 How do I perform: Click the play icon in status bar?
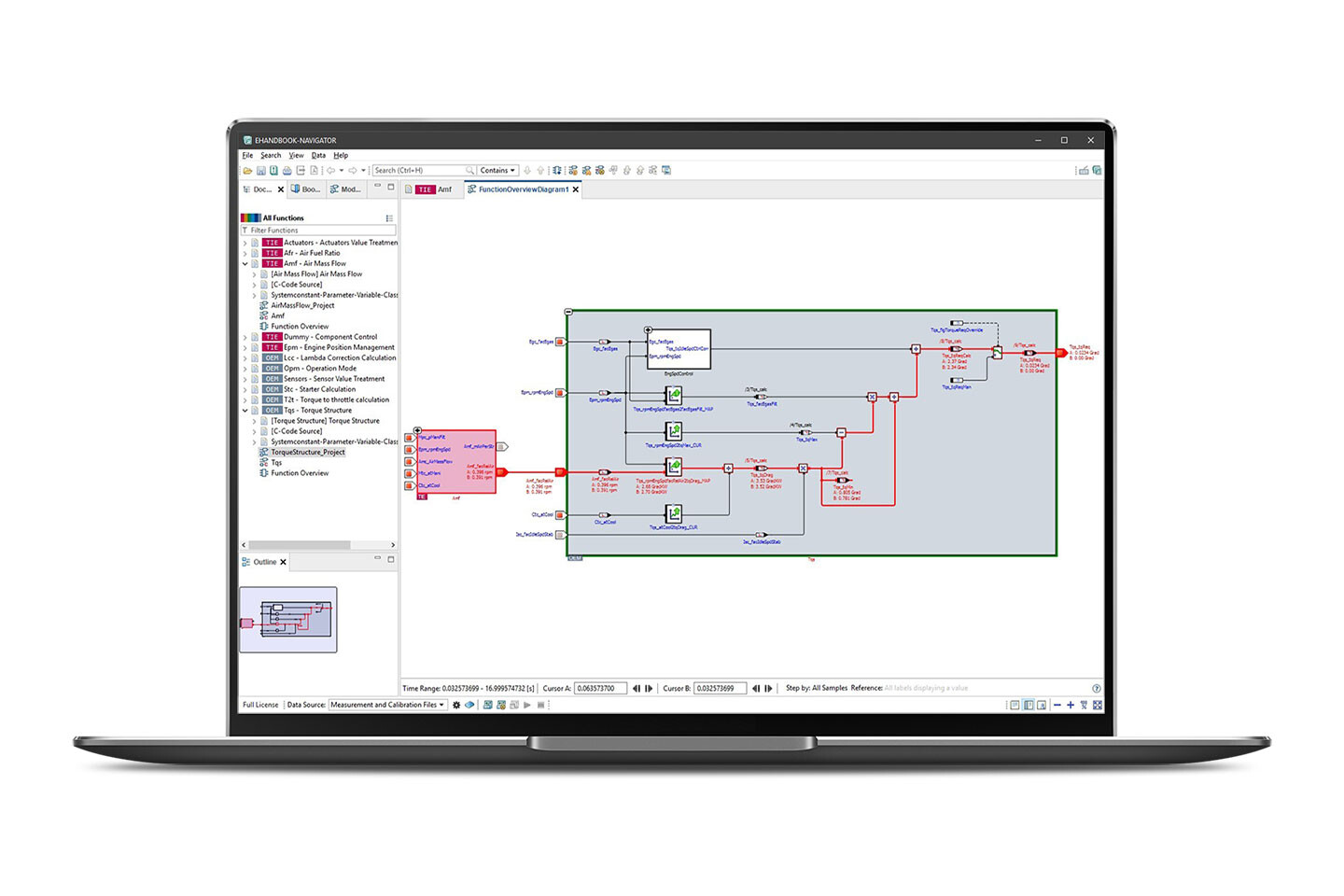(527, 705)
